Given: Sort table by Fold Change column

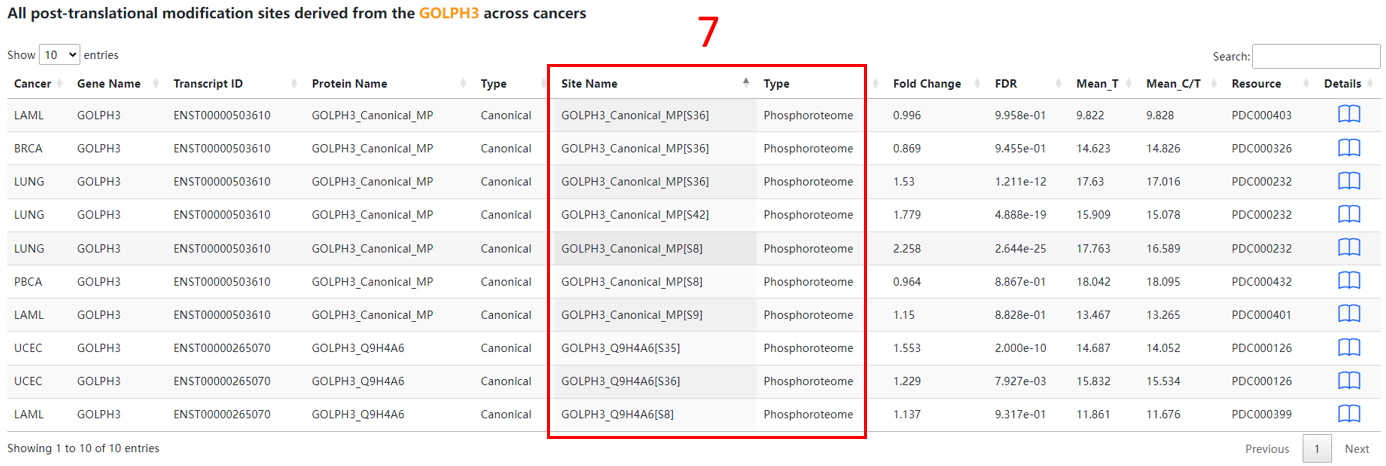Looking at the screenshot, I should (x=926, y=84).
